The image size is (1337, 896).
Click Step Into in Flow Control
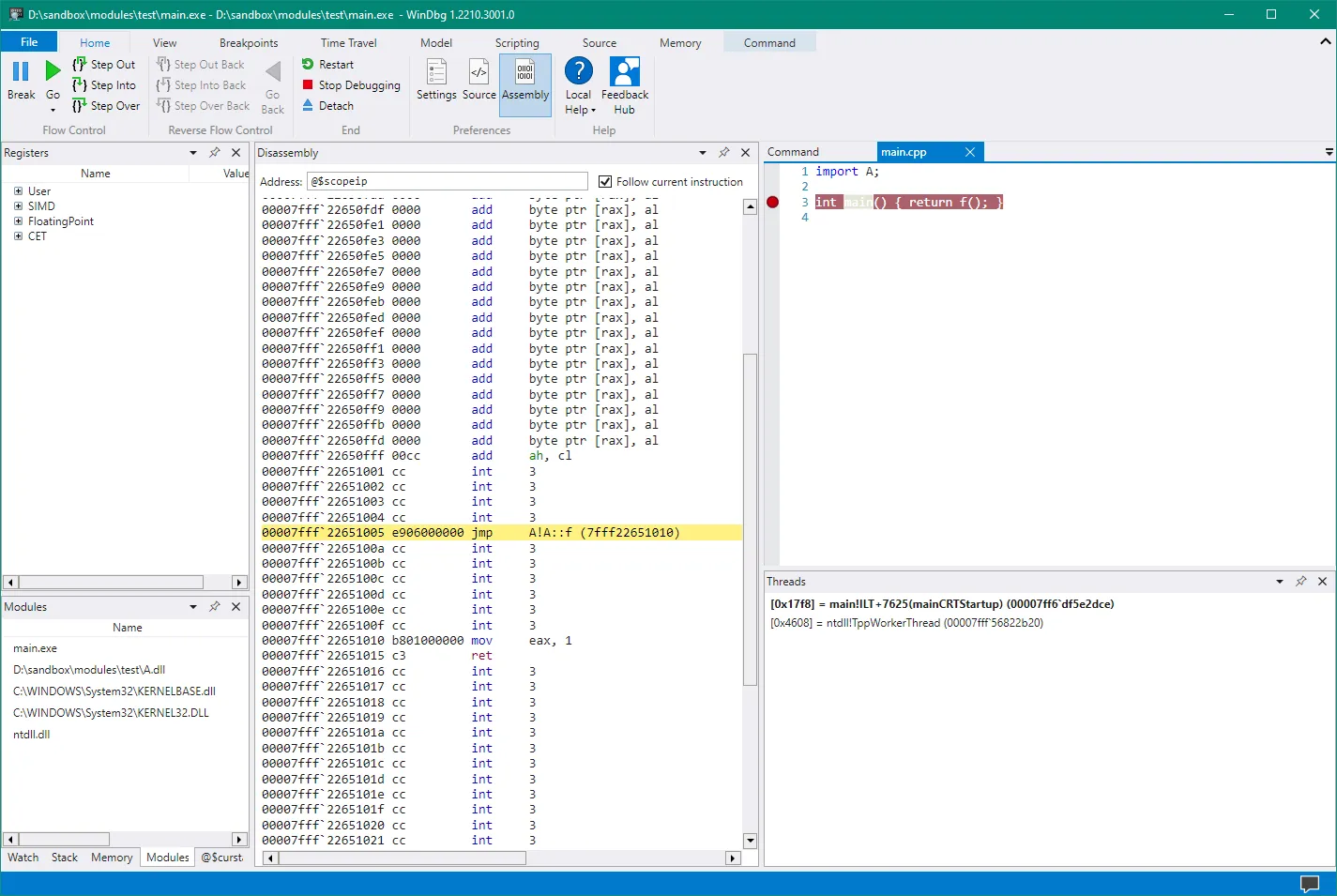pos(104,85)
